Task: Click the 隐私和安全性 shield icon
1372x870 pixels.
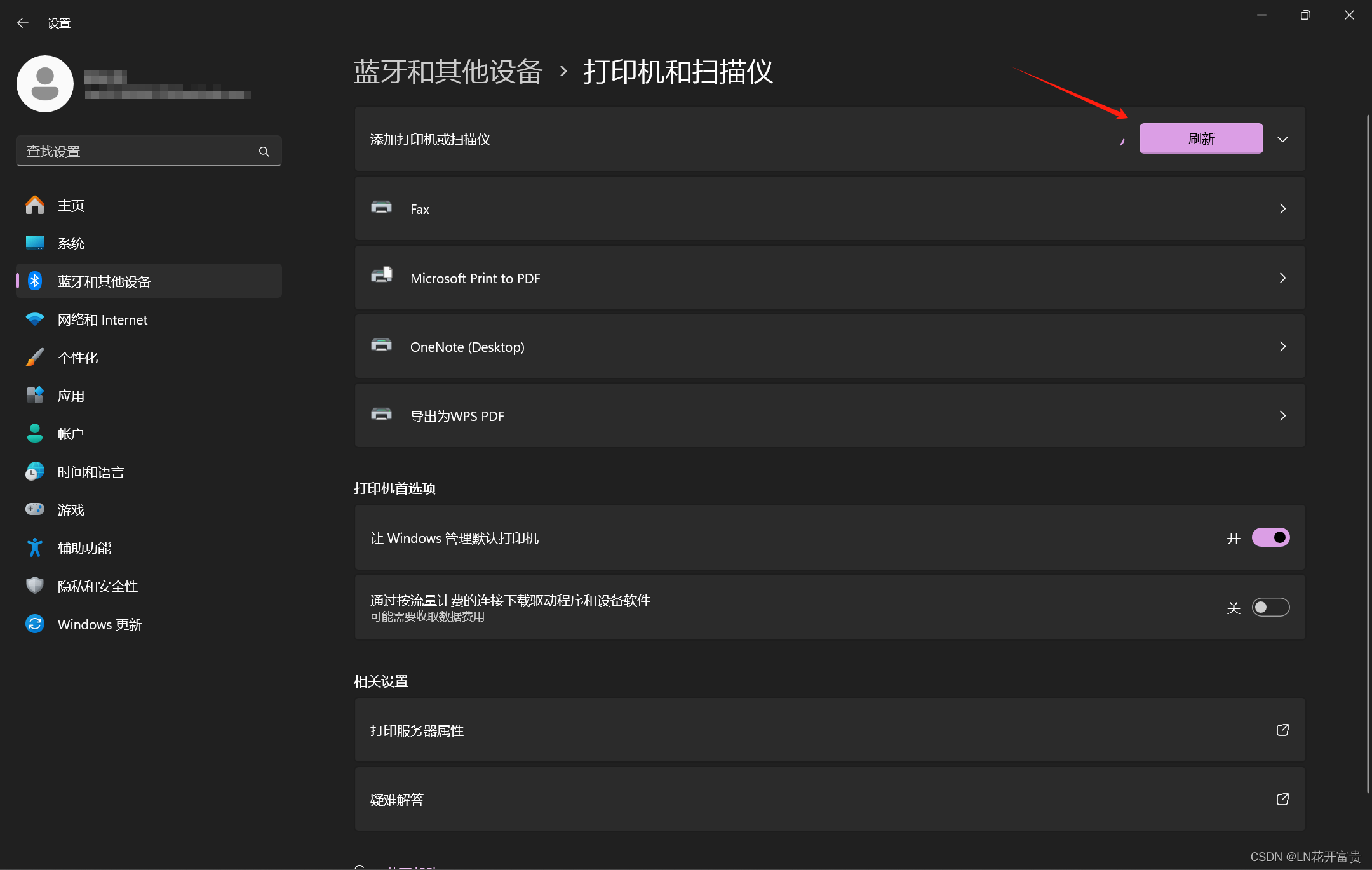Action: point(35,586)
